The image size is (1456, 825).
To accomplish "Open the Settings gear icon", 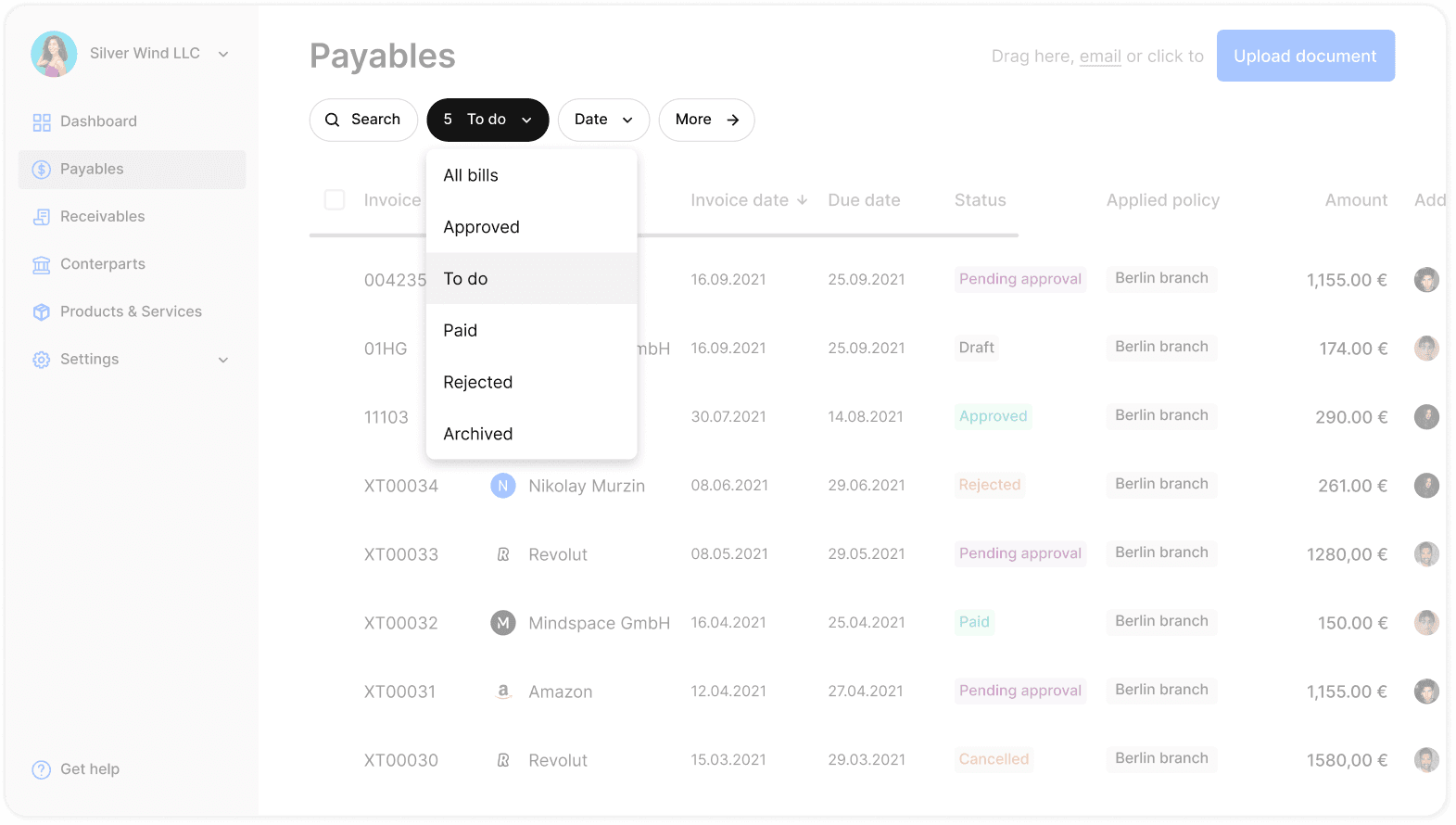I will tap(42, 360).
